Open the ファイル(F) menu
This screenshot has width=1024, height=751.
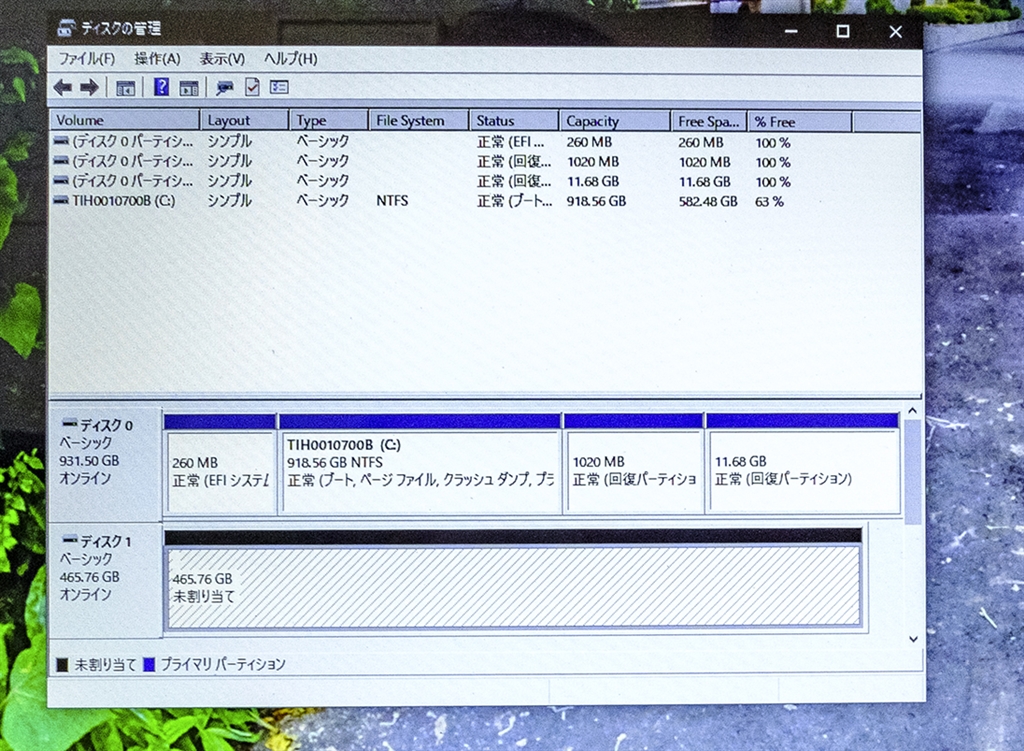[87, 59]
